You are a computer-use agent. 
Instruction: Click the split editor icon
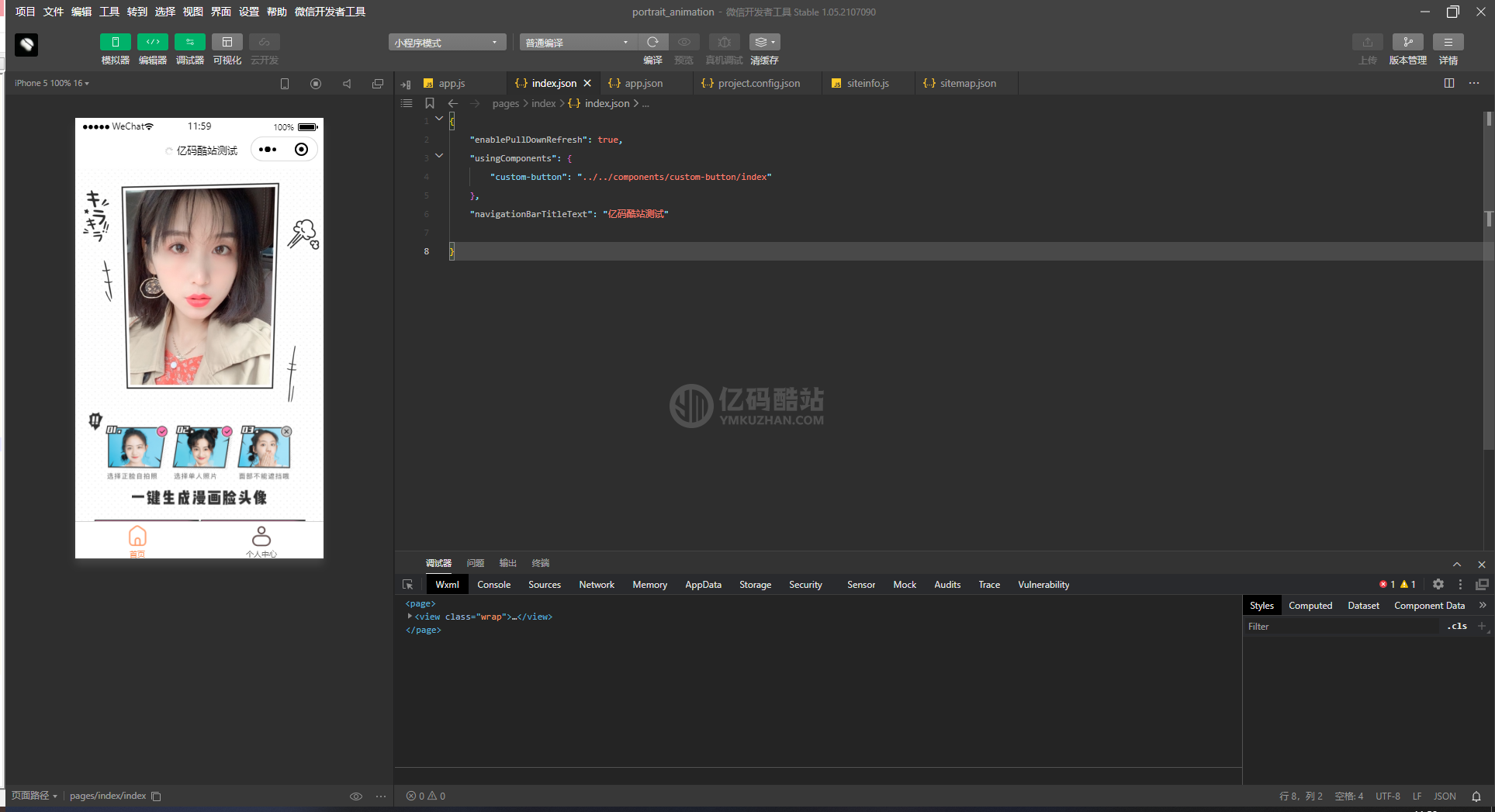[1449, 83]
